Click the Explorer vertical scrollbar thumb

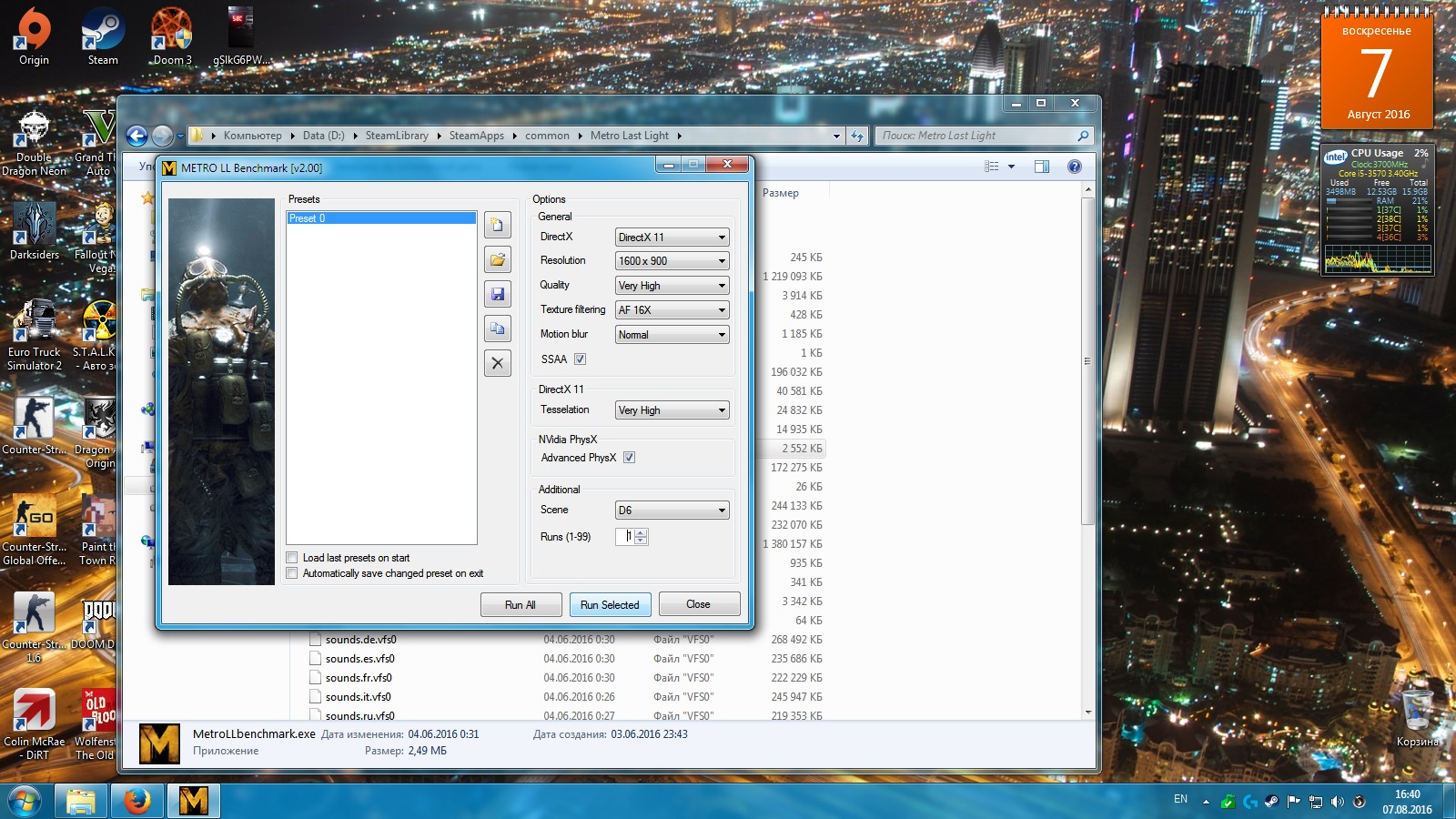1087,360
